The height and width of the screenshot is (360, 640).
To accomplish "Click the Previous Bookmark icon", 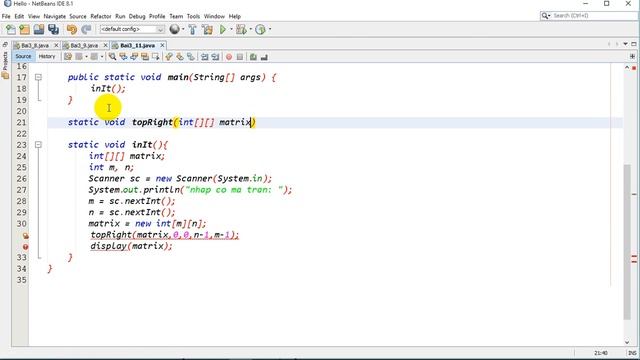I will (x=169, y=57).
